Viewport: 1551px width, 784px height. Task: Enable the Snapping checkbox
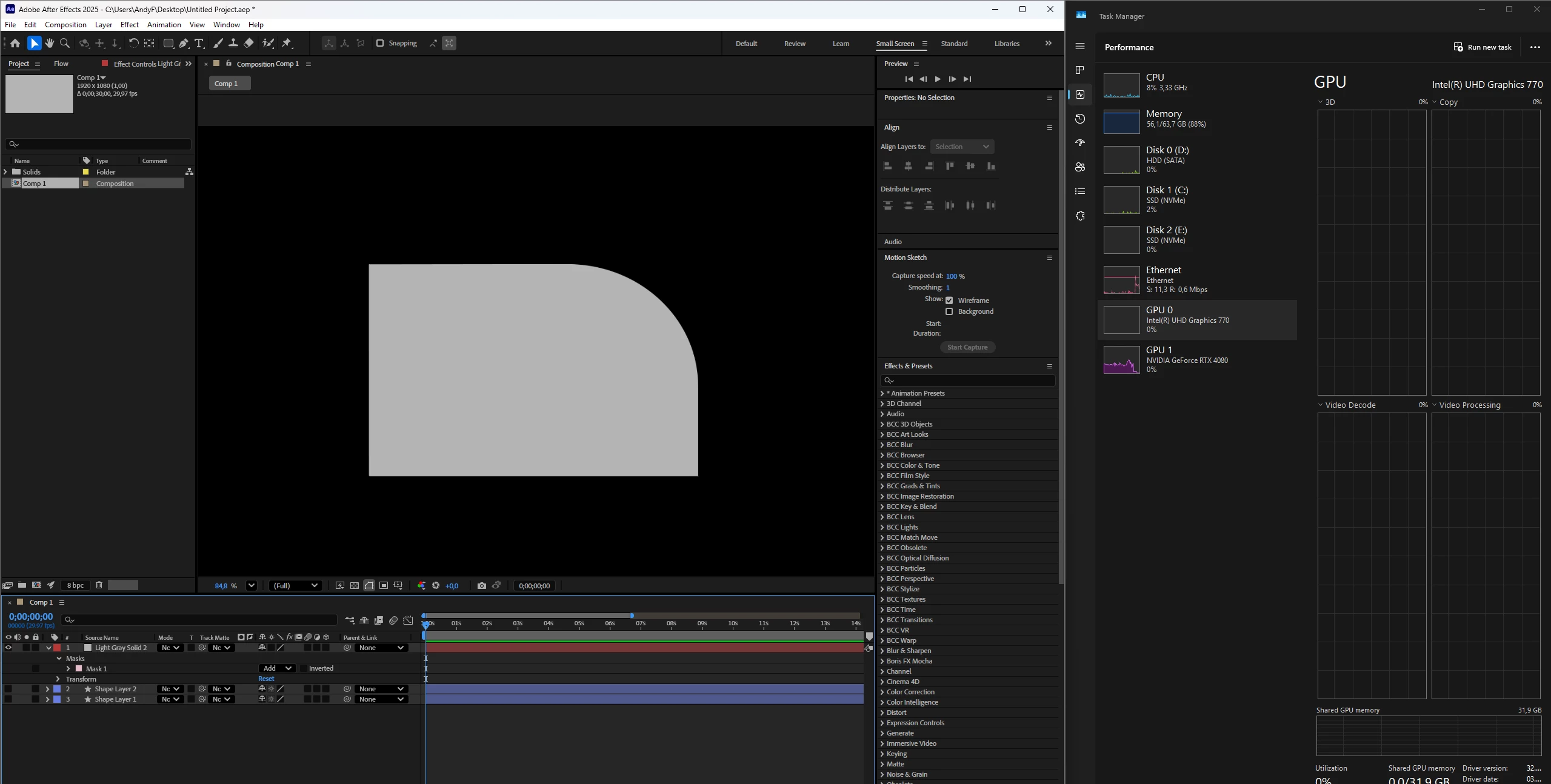(380, 43)
